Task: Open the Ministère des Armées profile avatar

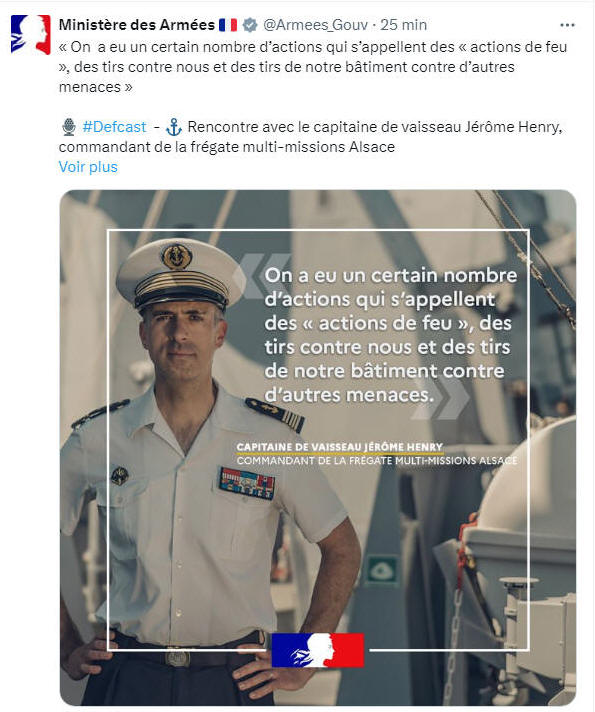Action: pyautogui.click(x=30, y=35)
